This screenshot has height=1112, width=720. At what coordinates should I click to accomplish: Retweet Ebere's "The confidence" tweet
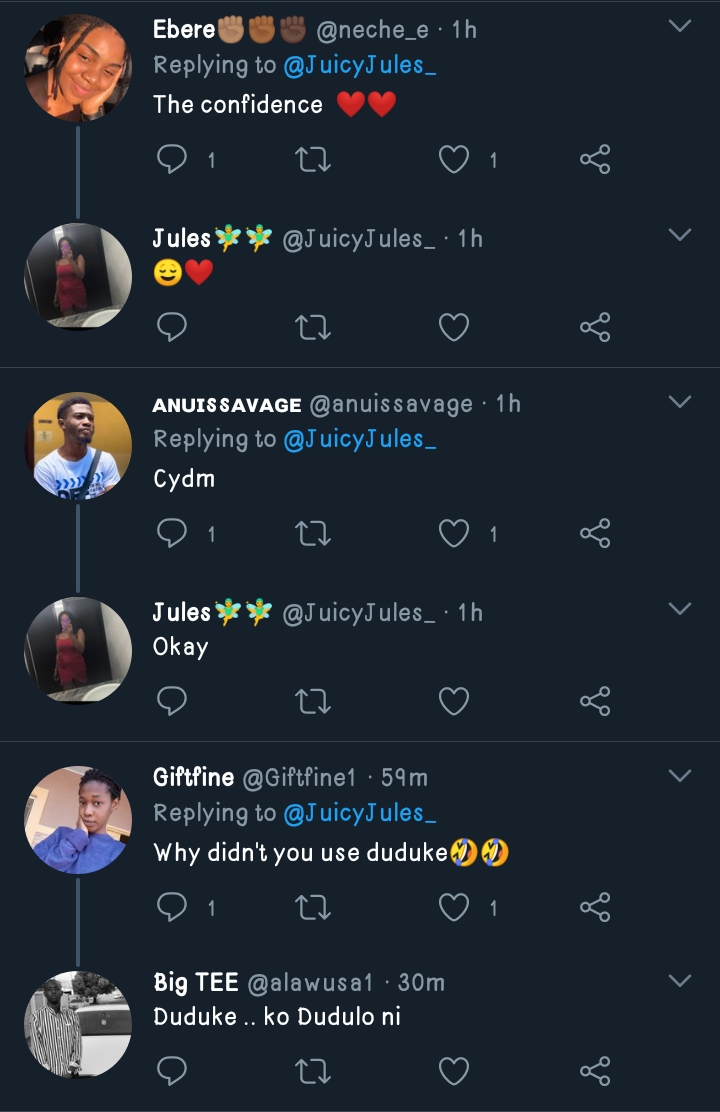pyautogui.click(x=314, y=160)
